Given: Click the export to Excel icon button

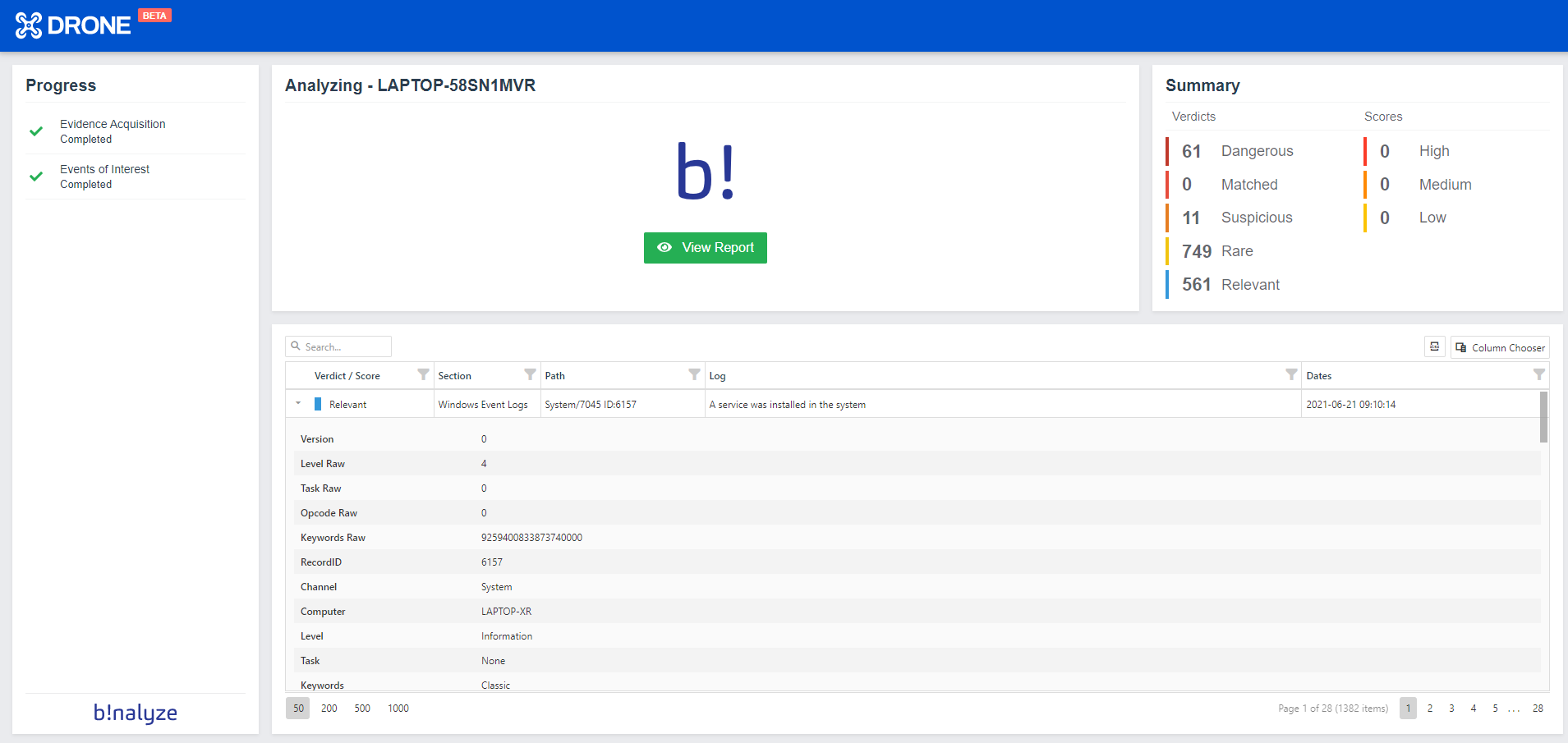Looking at the screenshot, I should 1434,347.
